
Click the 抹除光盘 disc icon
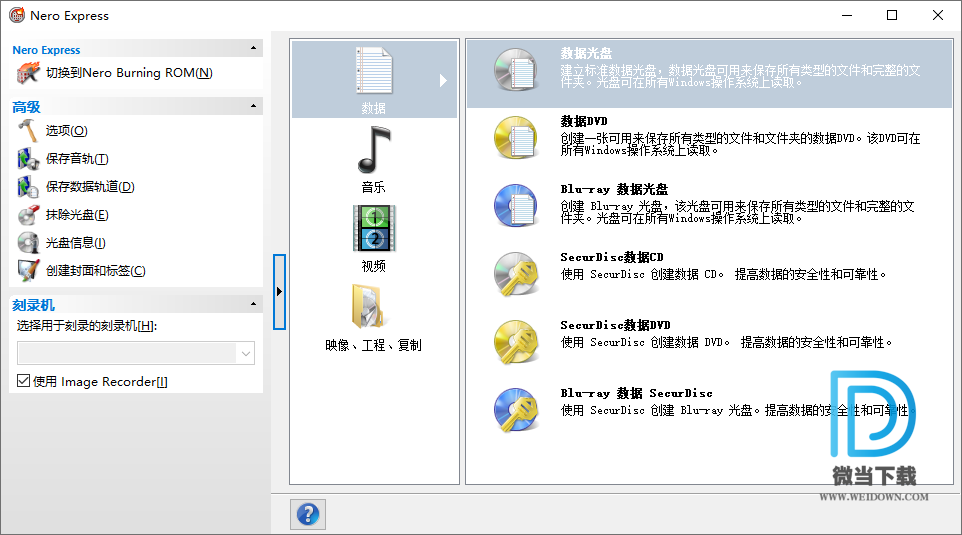(x=28, y=215)
